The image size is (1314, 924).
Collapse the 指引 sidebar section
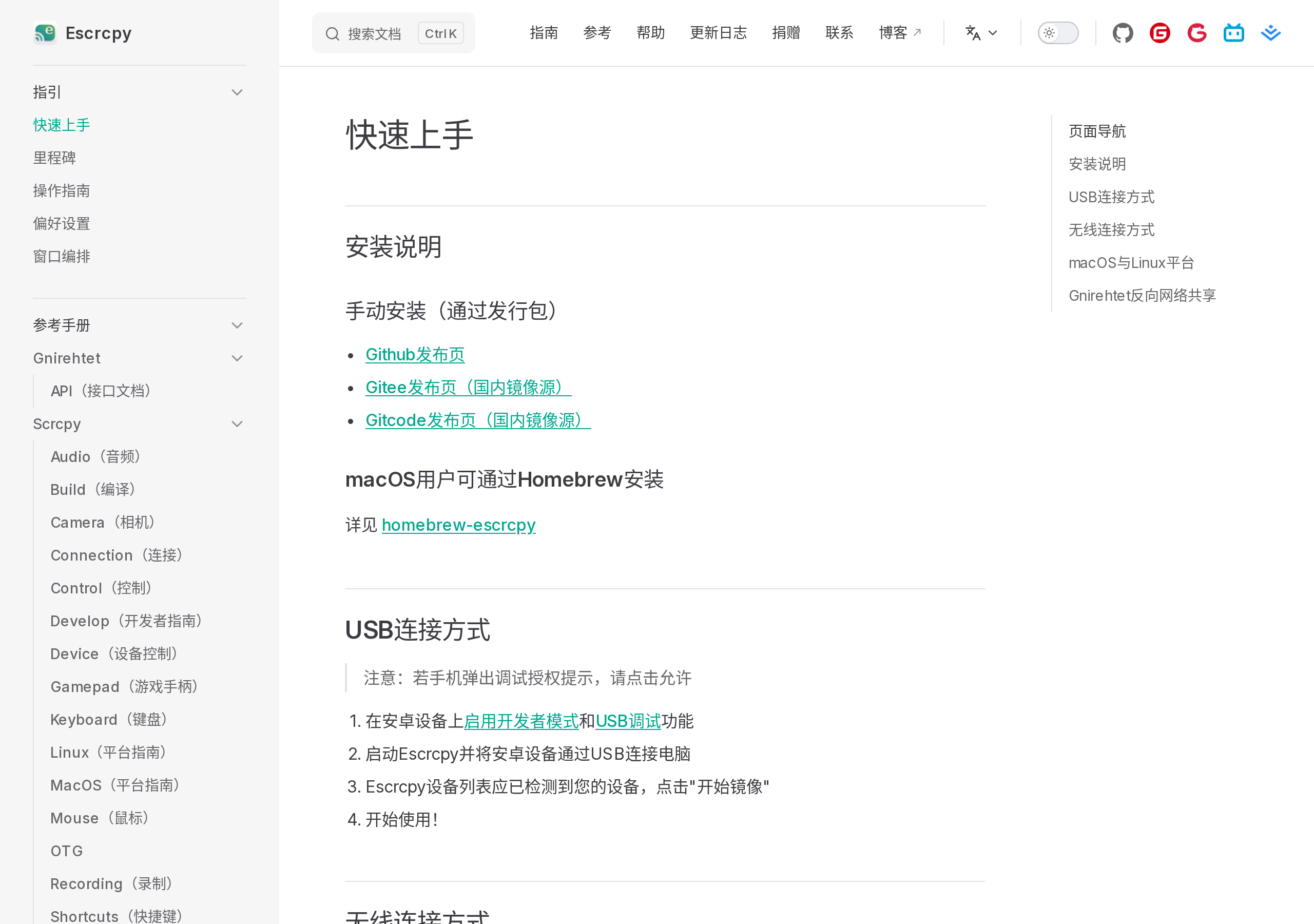coord(237,92)
